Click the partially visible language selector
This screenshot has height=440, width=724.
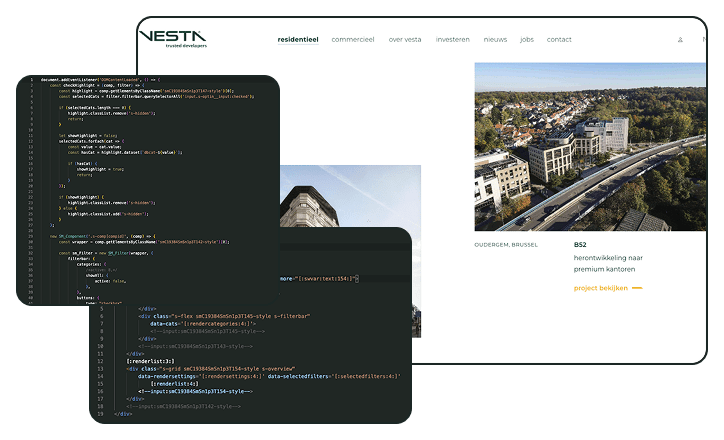(x=704, y=40)
